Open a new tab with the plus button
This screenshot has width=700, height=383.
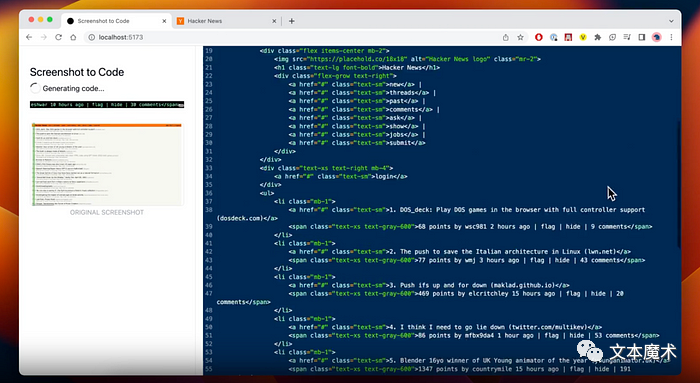pyautogui.click(x=292, y=21)
